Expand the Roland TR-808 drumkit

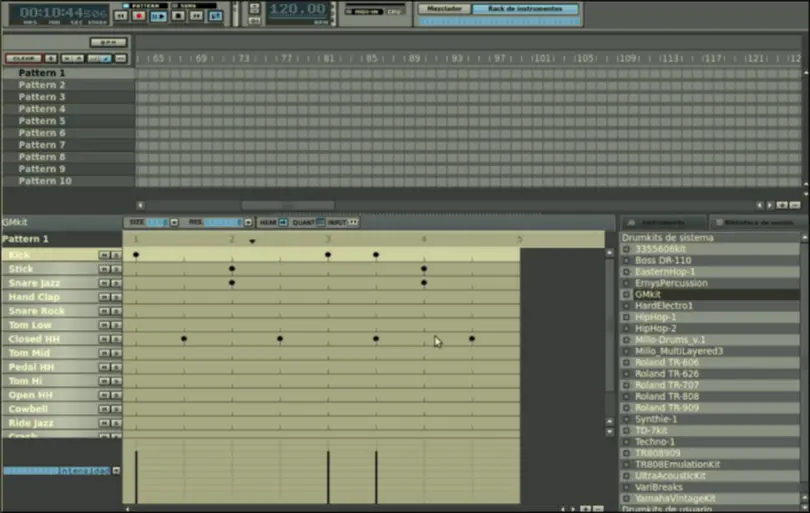(626, 396)
